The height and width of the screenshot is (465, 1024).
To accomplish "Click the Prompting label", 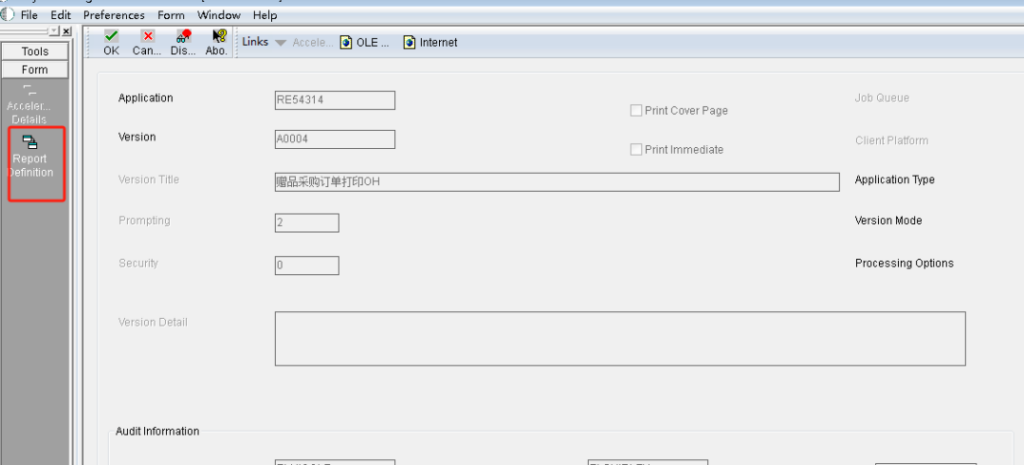I will tap(144, 221).
